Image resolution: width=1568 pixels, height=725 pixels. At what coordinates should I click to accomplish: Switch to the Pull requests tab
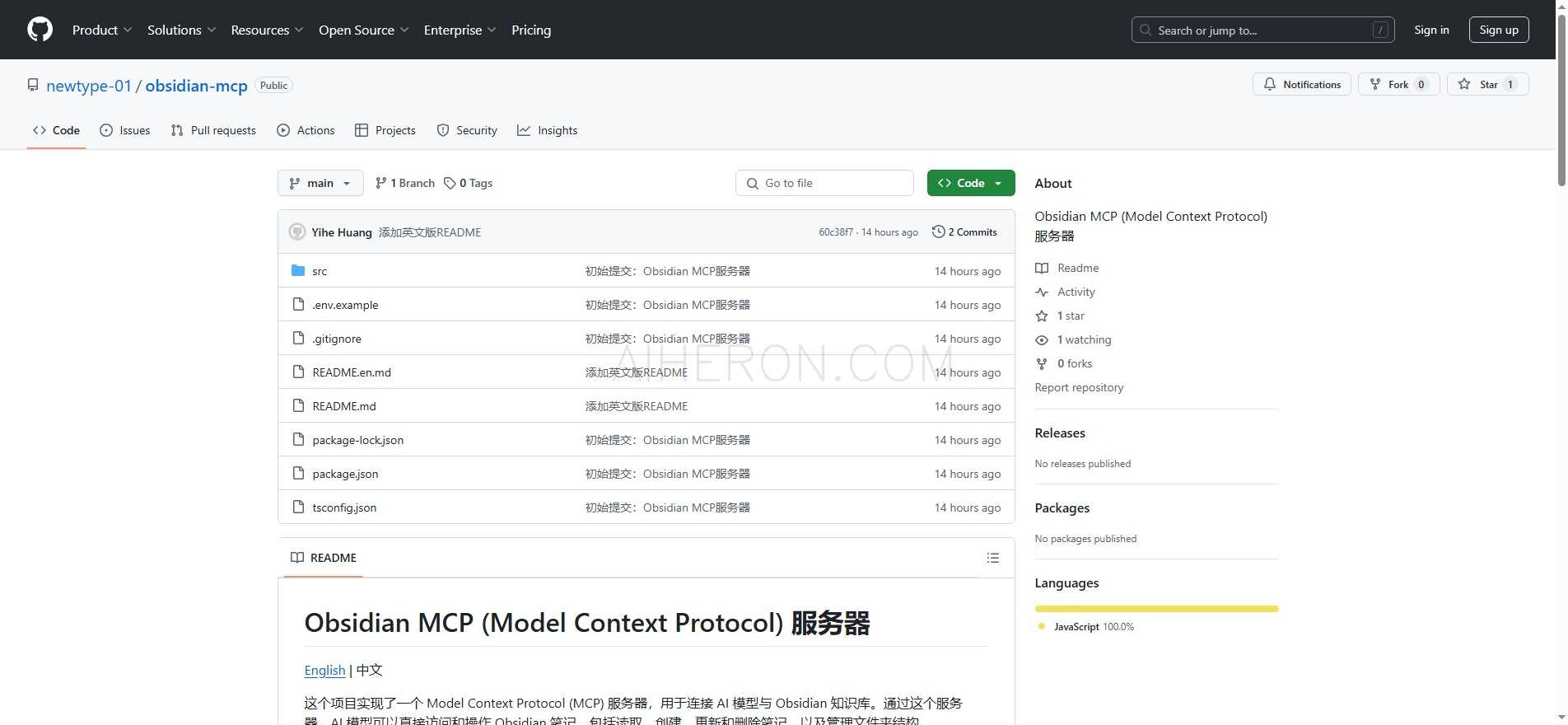213,130
